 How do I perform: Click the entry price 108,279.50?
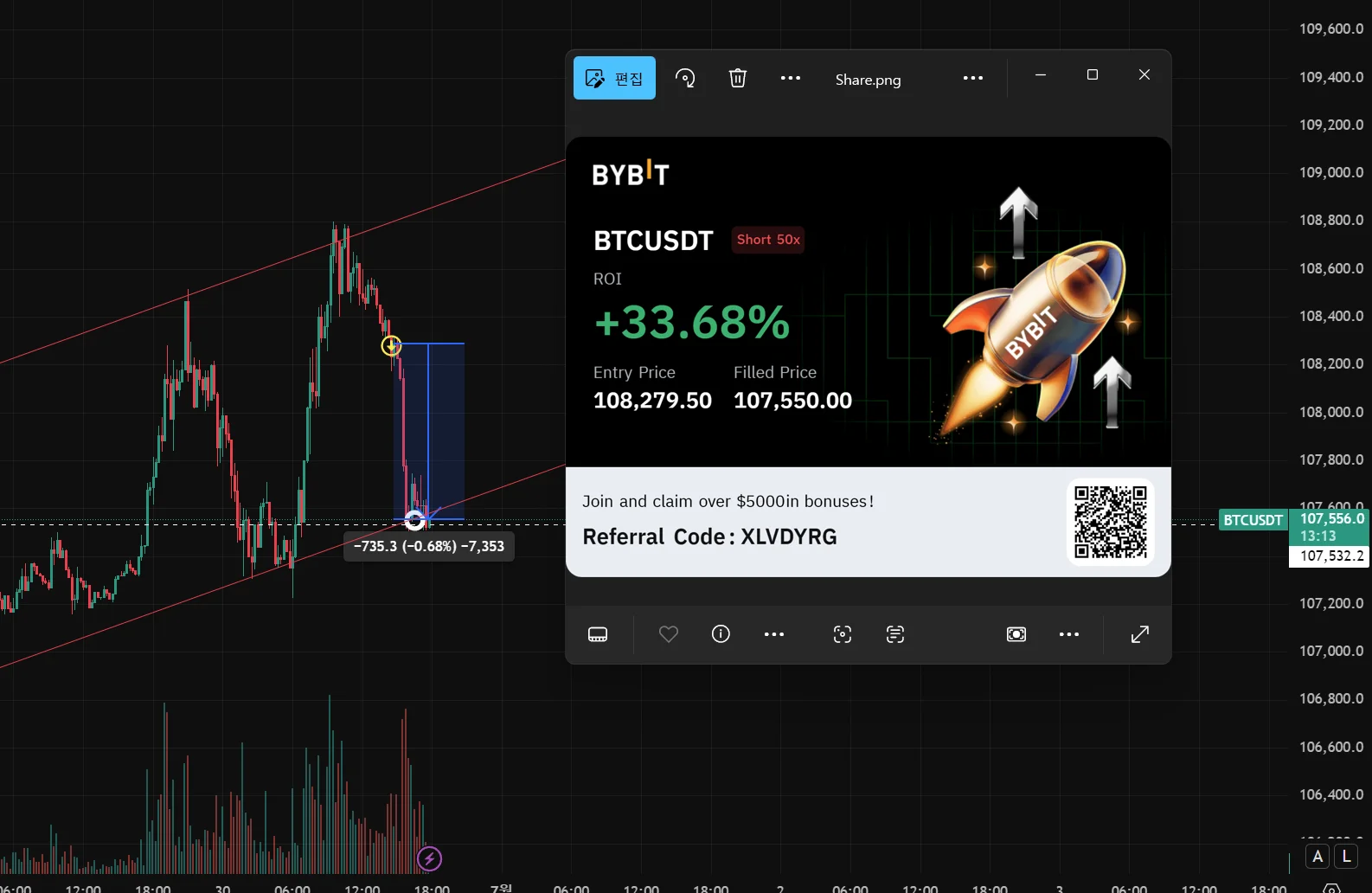coord(652,401)
